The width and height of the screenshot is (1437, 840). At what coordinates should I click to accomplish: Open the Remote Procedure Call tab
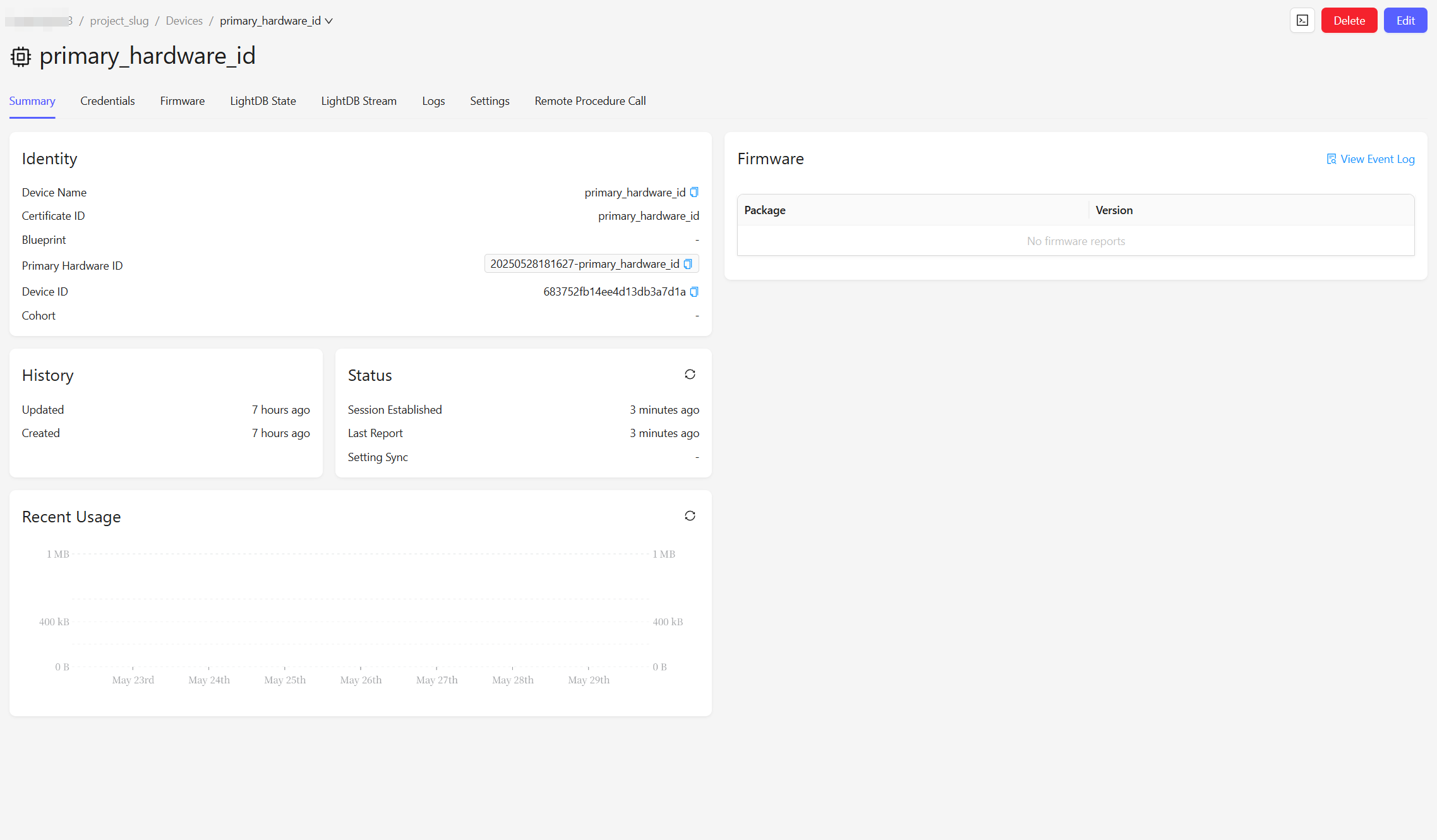(x=590, y=101)
